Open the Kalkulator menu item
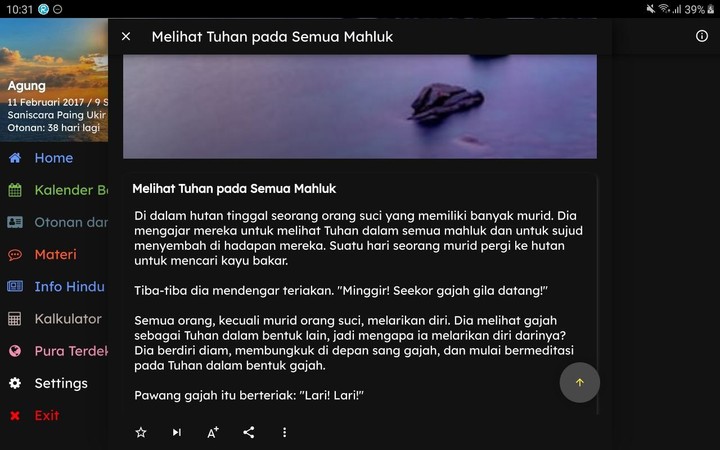 54,319
